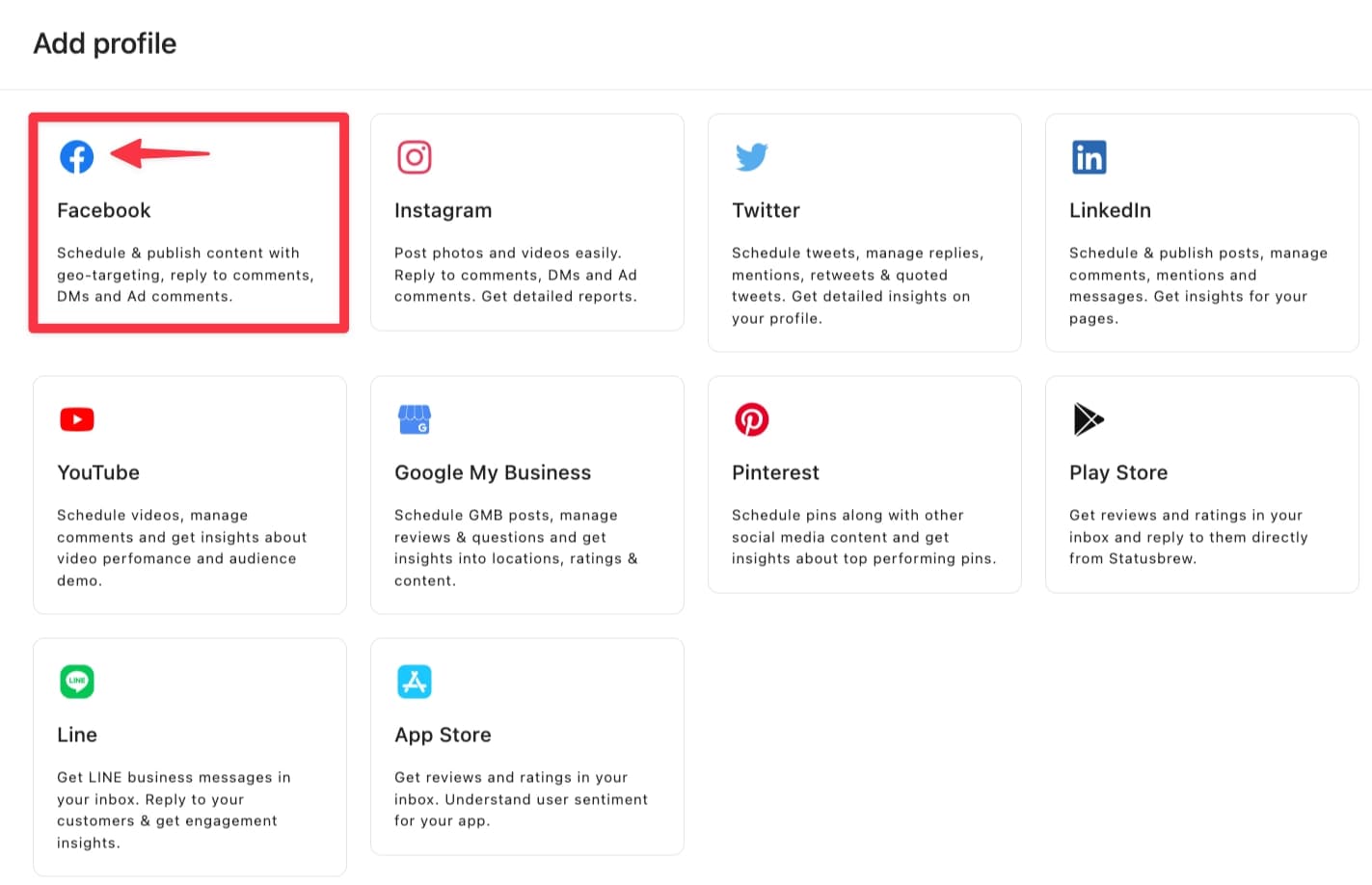Select the LinkedIn profile title
1372x885 pixels.
[x=1110, y=210]
